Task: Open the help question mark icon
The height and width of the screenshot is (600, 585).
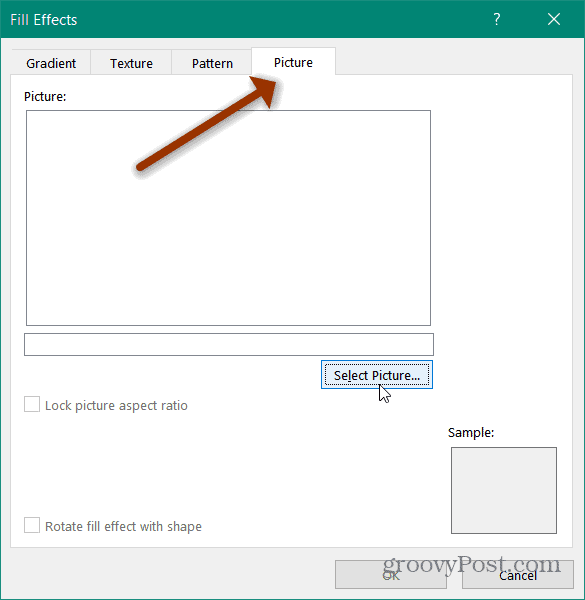Action: tap(496, 19)
